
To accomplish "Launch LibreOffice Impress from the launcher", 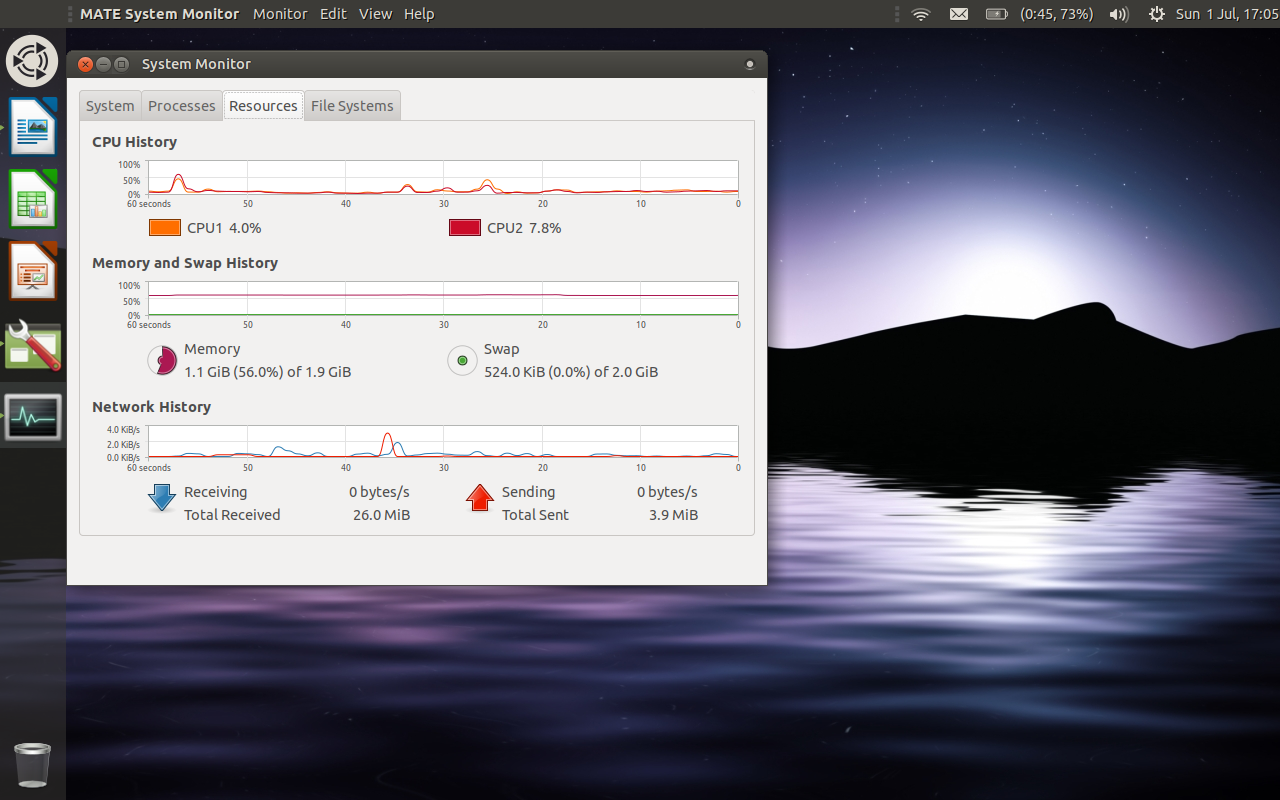I will (33, 271).
